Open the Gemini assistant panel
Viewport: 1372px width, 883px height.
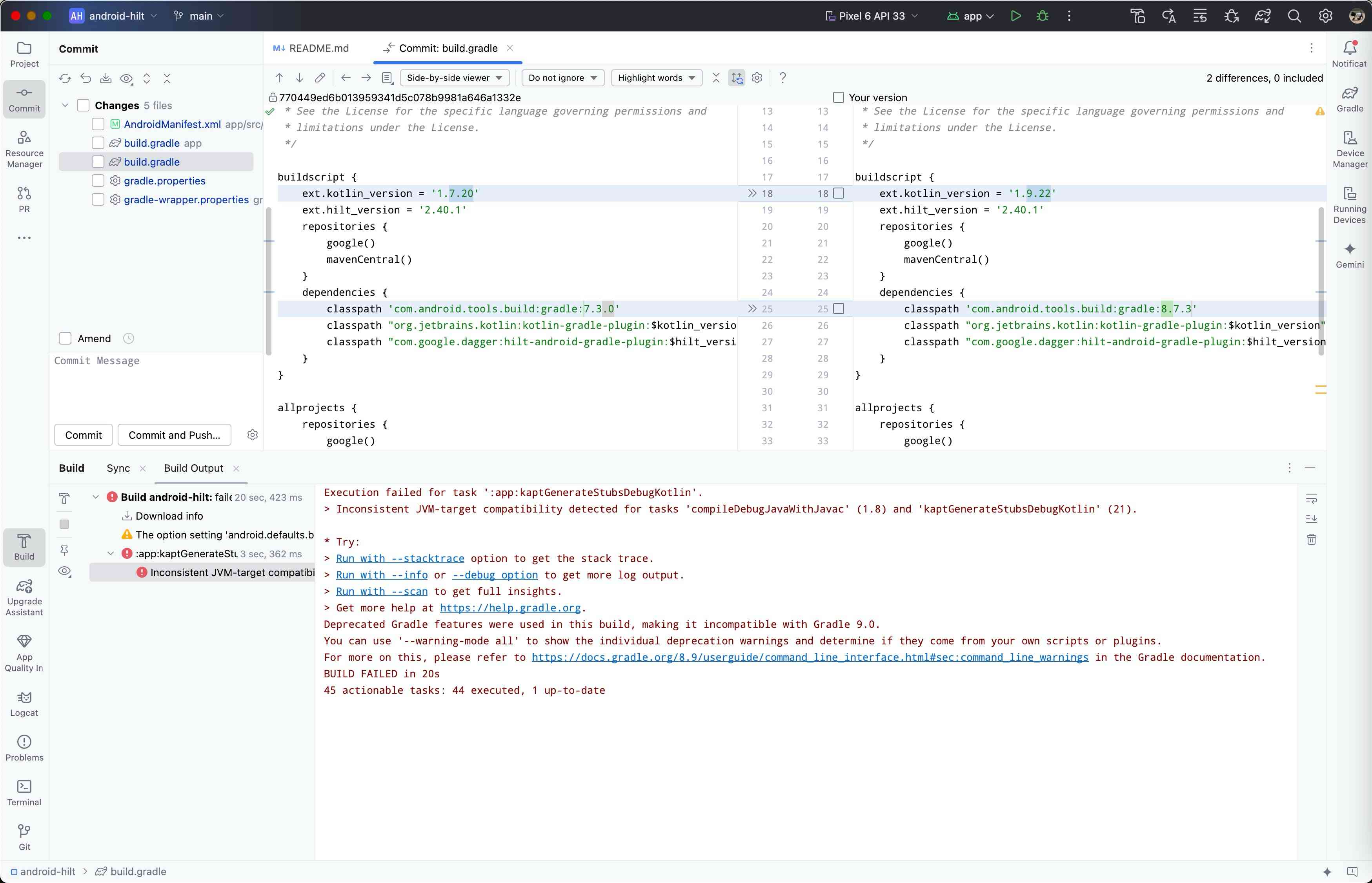[x=1350, y=255]
